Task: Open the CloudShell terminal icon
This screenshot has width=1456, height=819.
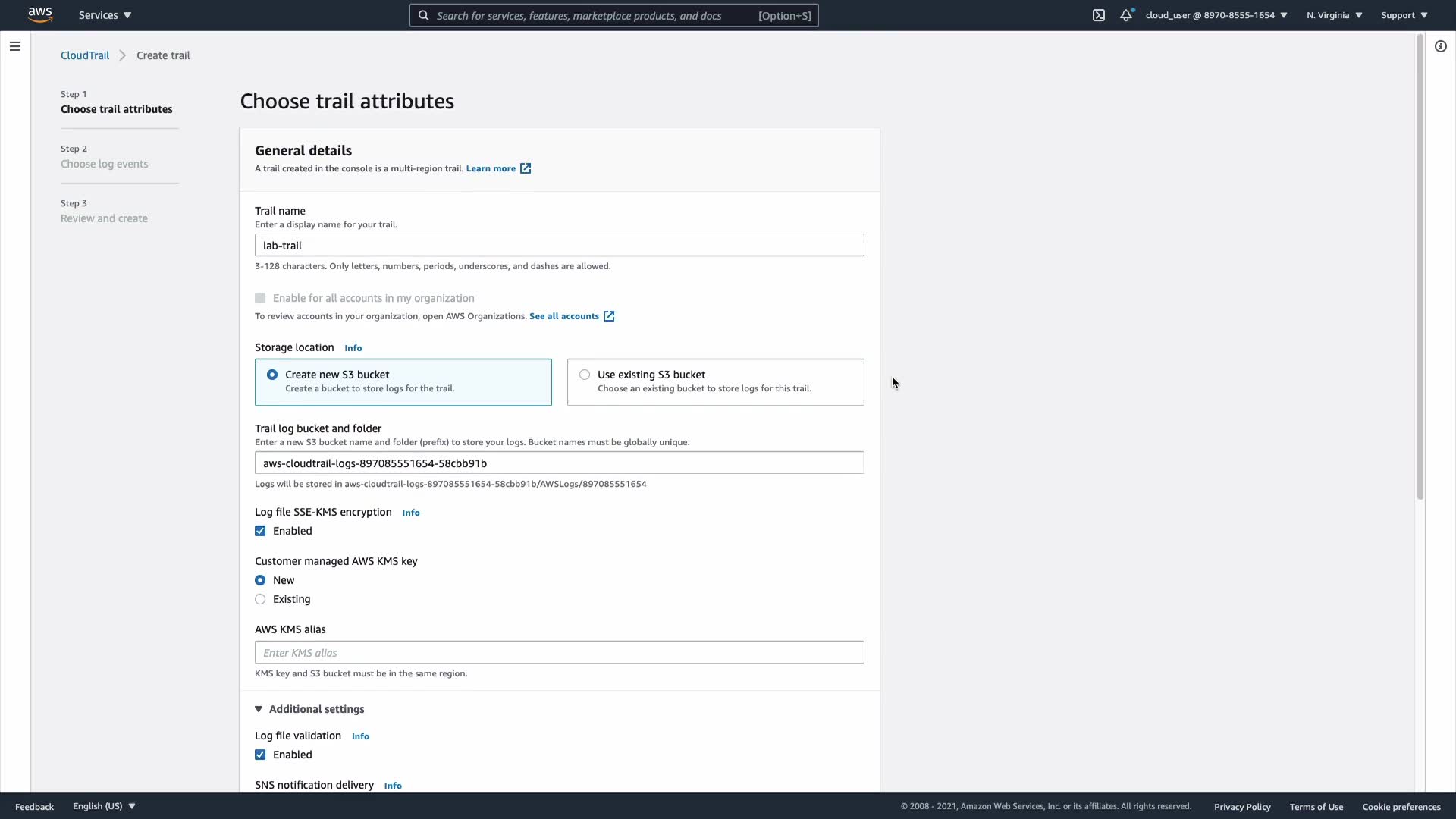Action: [x=1099, y=15]
